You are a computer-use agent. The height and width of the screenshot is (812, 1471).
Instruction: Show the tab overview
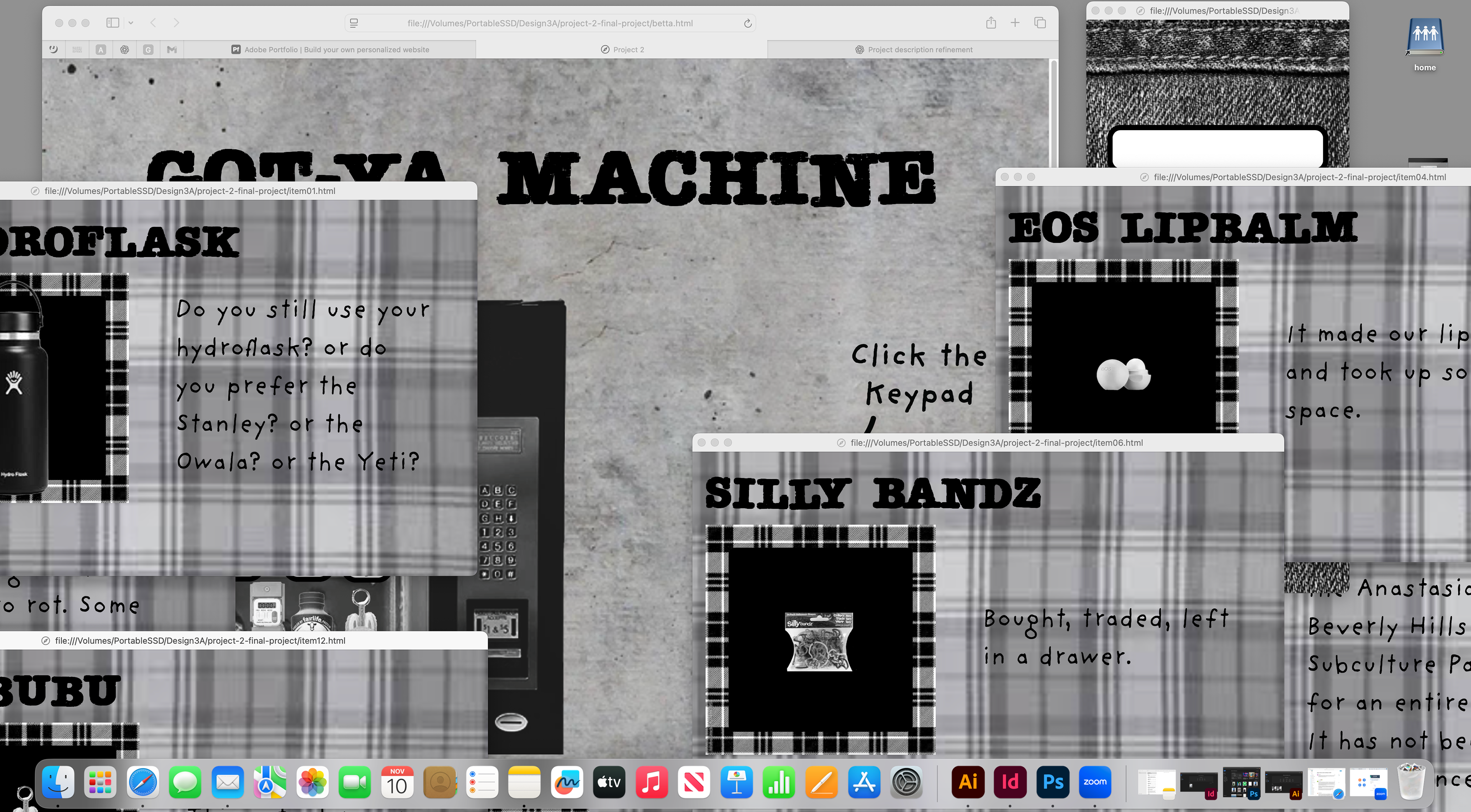(1040, 23)
